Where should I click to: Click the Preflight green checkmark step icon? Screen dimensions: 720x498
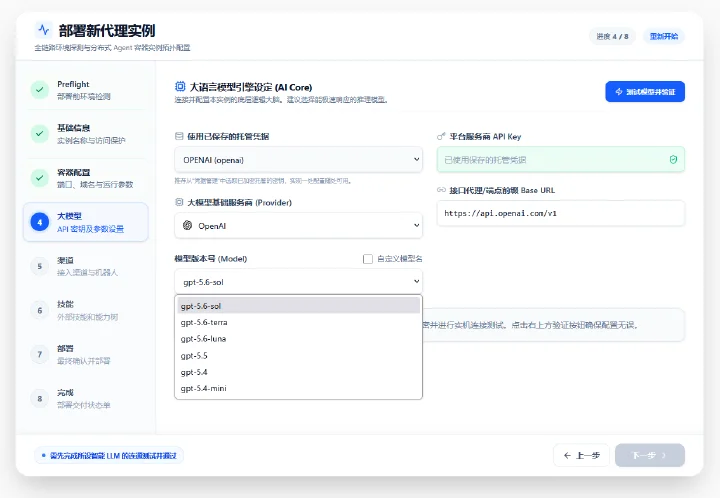[x=39, y=90]
